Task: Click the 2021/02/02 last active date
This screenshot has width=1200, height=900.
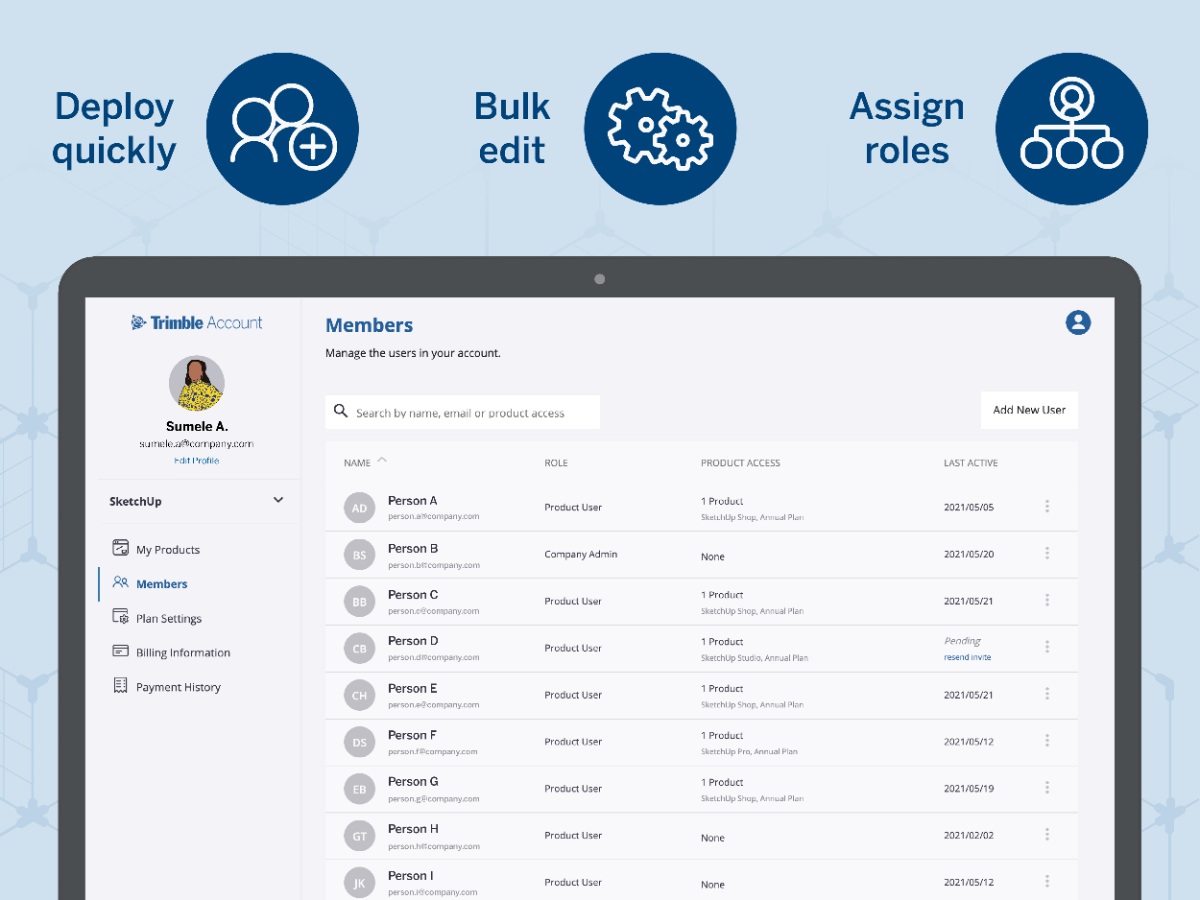Action: click(x=969, y=835)
